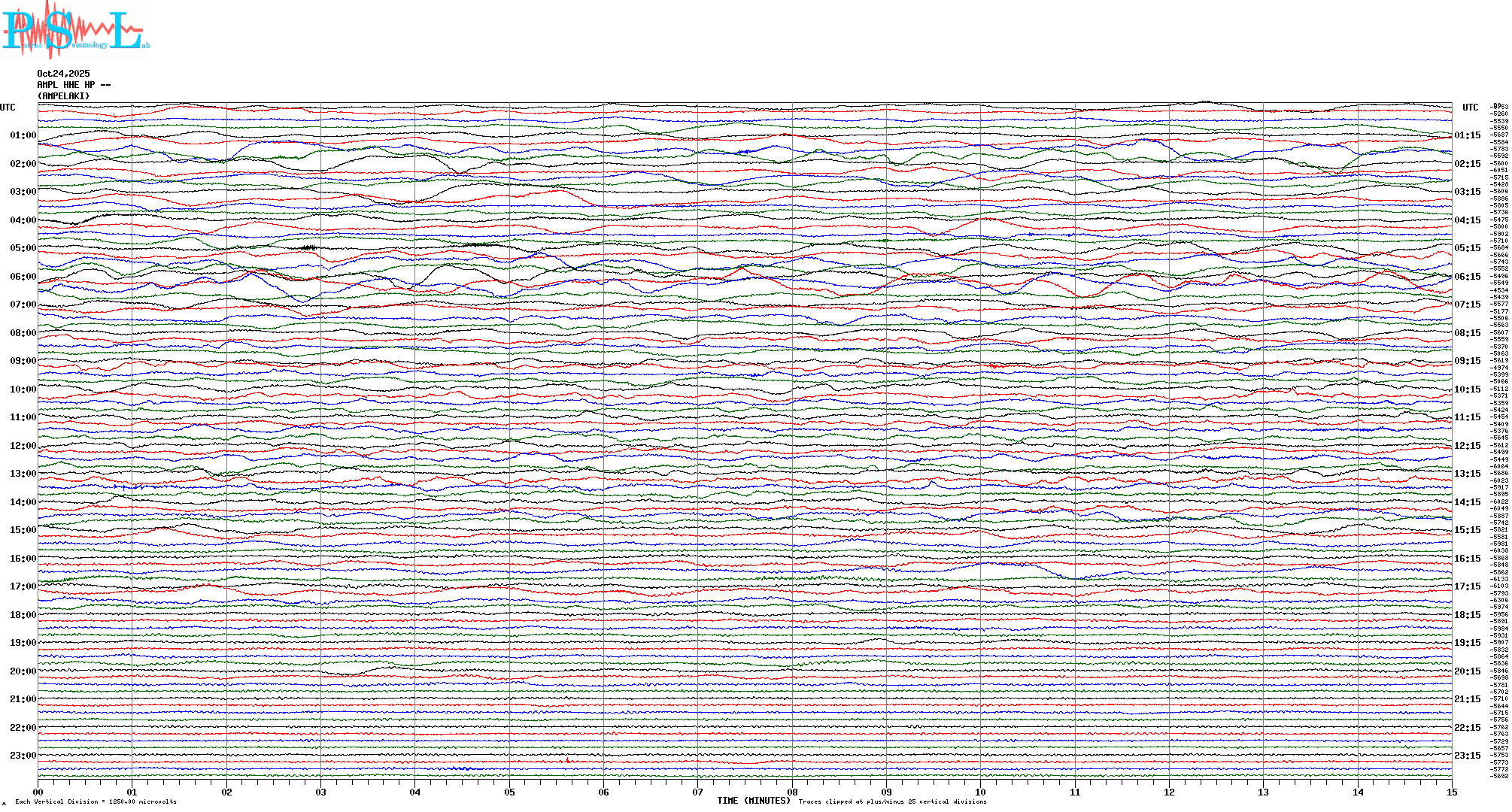Screen dimensions: 1512x812
Task: Click the 16:15 label on right side
Action: click(x=1467, y=559)
